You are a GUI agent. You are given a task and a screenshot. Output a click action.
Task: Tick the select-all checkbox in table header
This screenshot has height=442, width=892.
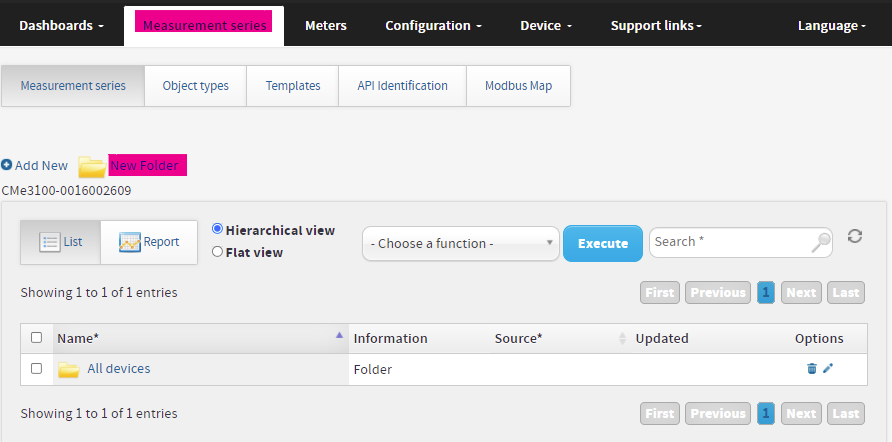[36, 337]
